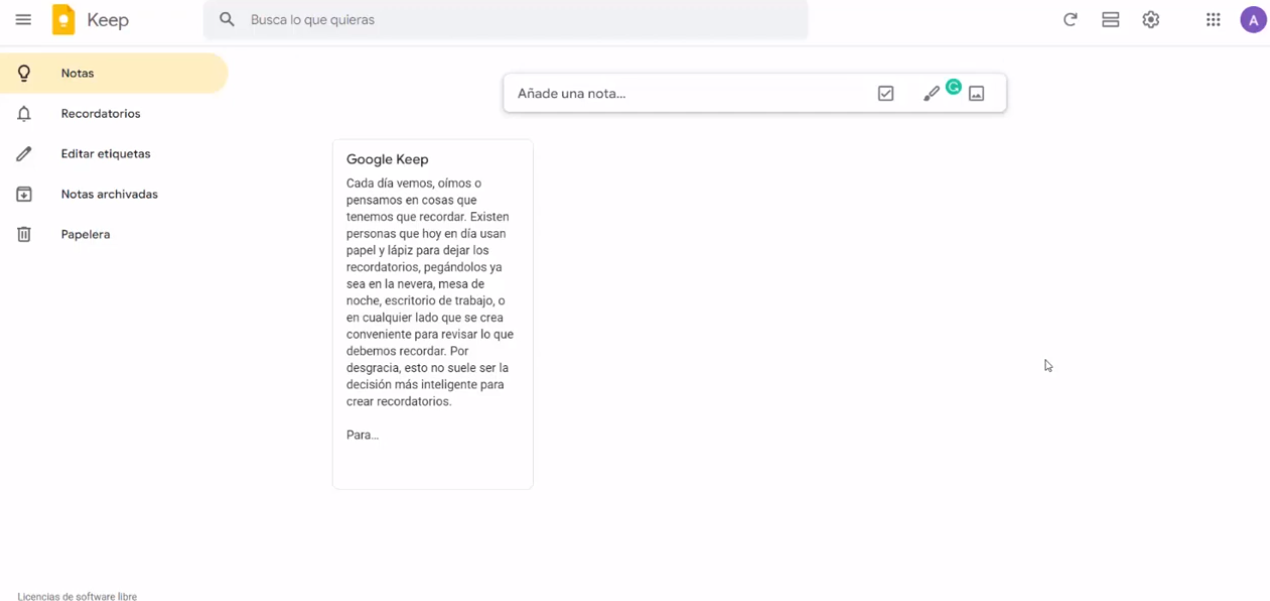Open the Google Keep note card
Viewport: 1270px width, 601px height.
tap(433, 314)
